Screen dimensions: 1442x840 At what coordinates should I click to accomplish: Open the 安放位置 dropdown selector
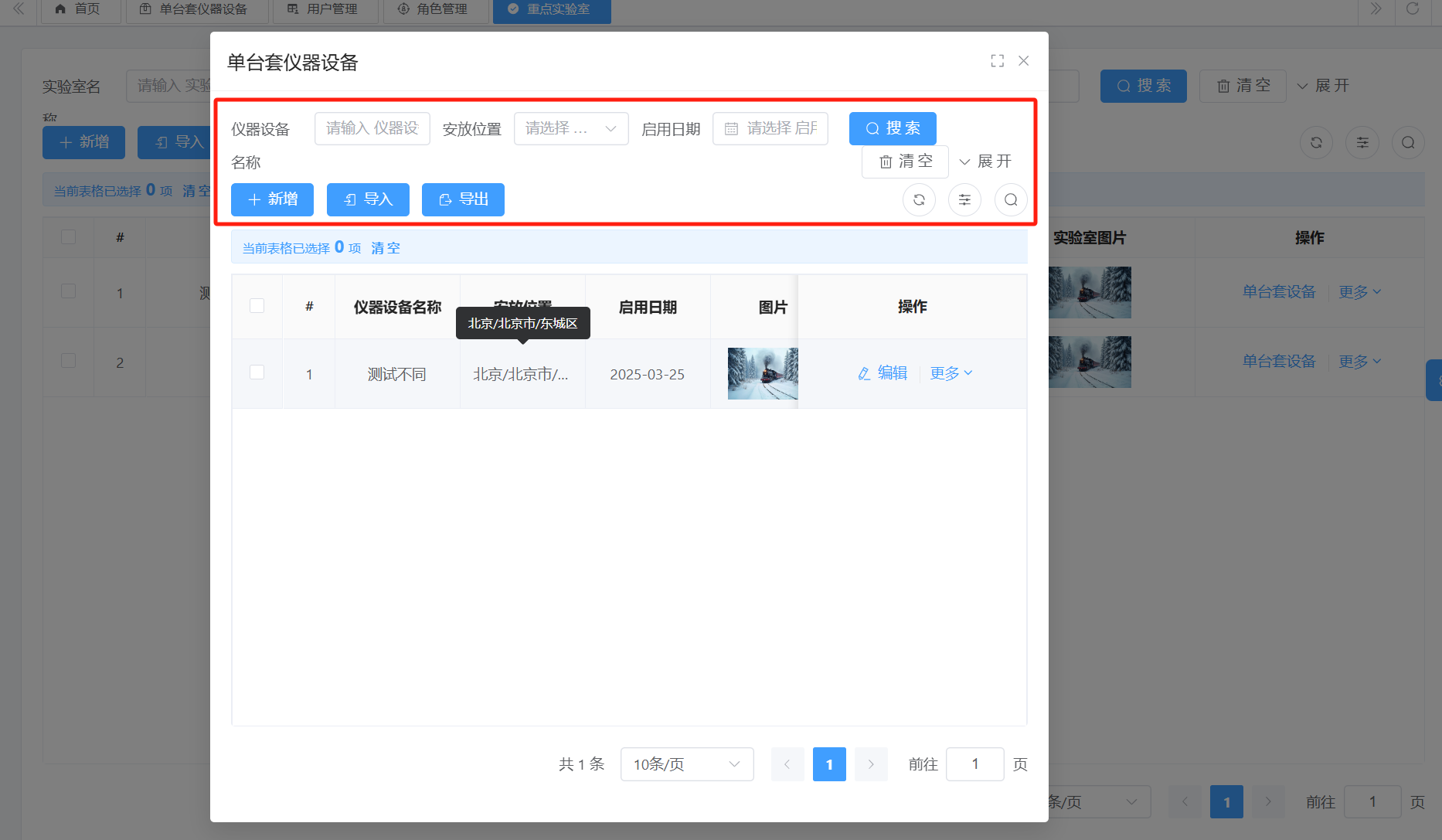570,128
